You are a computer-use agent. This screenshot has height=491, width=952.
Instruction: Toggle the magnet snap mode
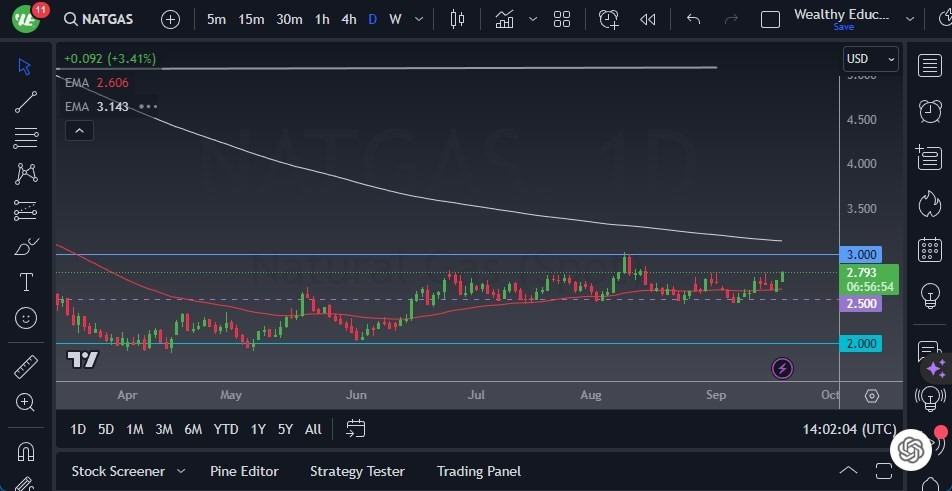(26, 450)
